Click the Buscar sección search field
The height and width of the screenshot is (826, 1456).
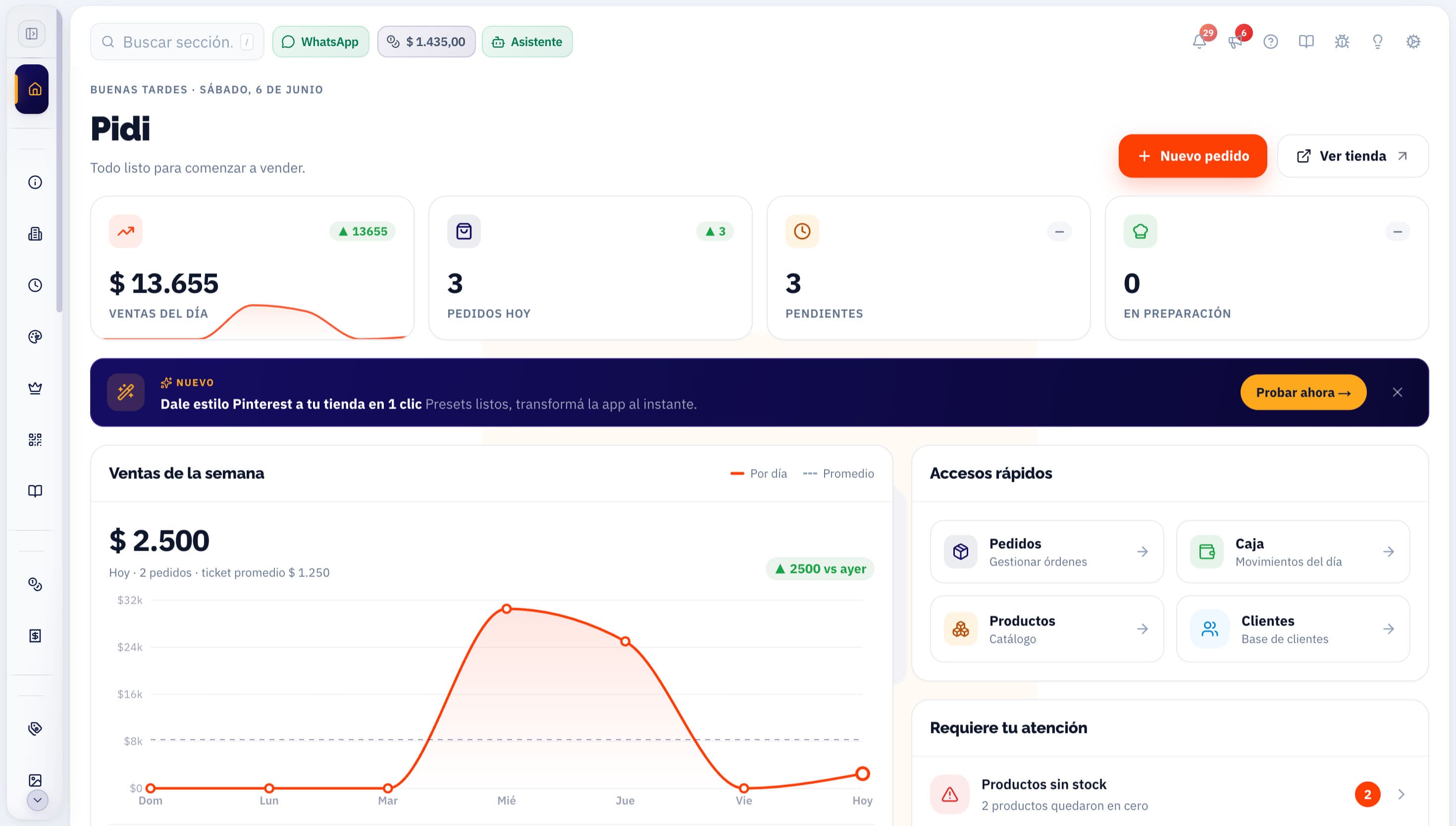pos(177,42)
